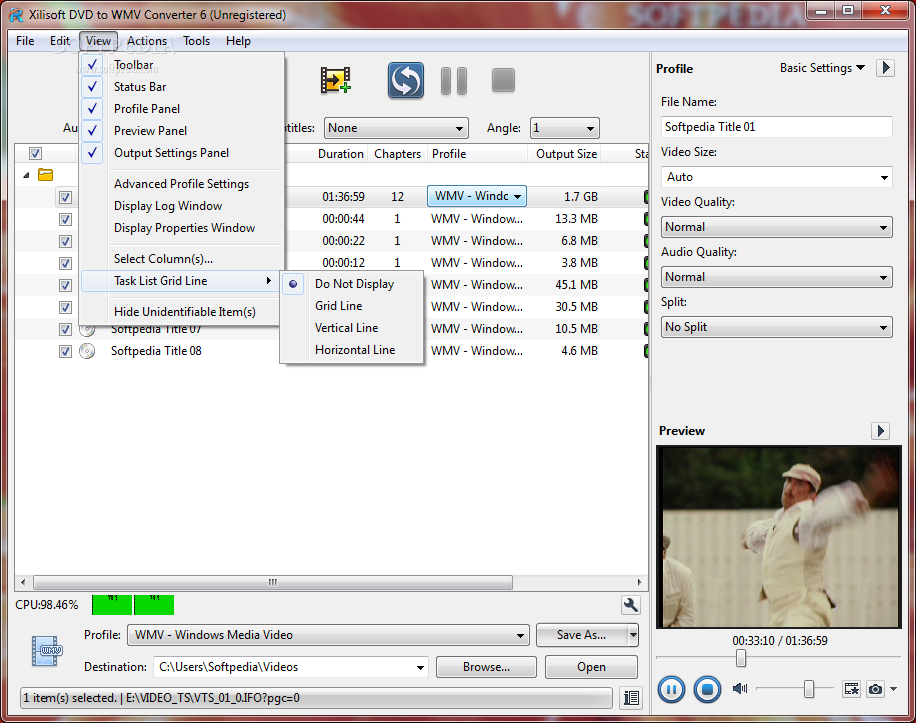Screen dimensions: 916x723
Task: Choose Display Properties Window menu item
Action: click(181, 228)
